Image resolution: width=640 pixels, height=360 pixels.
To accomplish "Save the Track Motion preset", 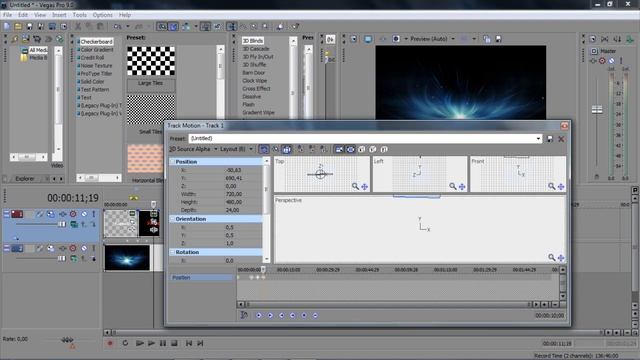I will coord(550,139).
